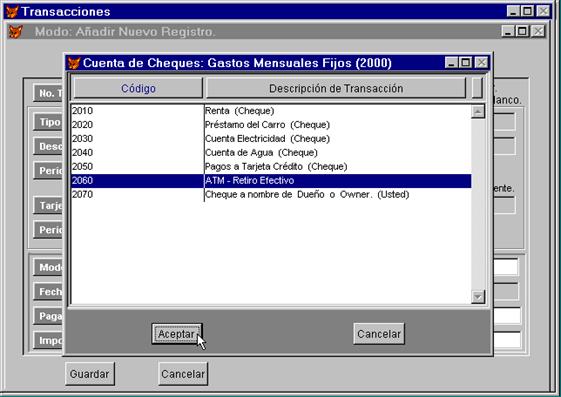Click code 2070 cell
561x397 pixels.
[137, 195]
